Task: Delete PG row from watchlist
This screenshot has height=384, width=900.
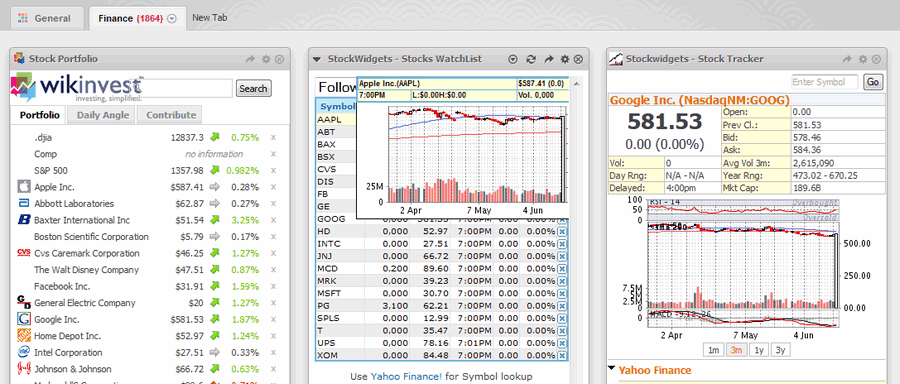Action: [562, 306]
